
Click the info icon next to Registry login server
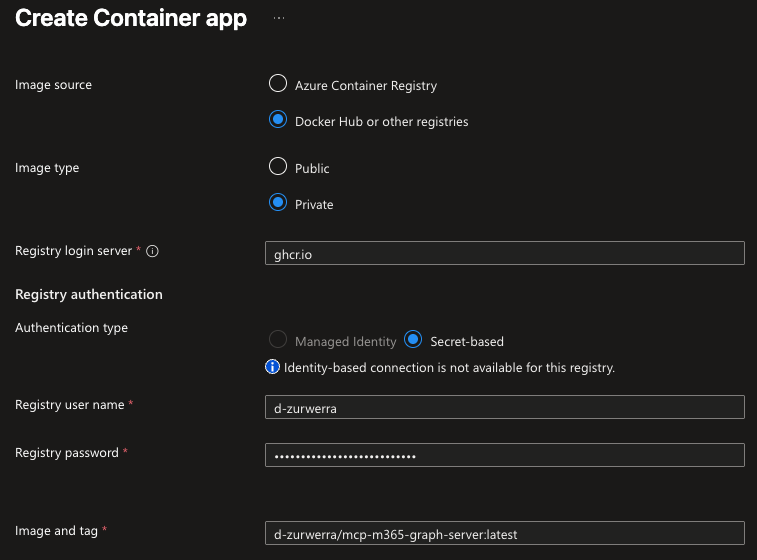152,251
